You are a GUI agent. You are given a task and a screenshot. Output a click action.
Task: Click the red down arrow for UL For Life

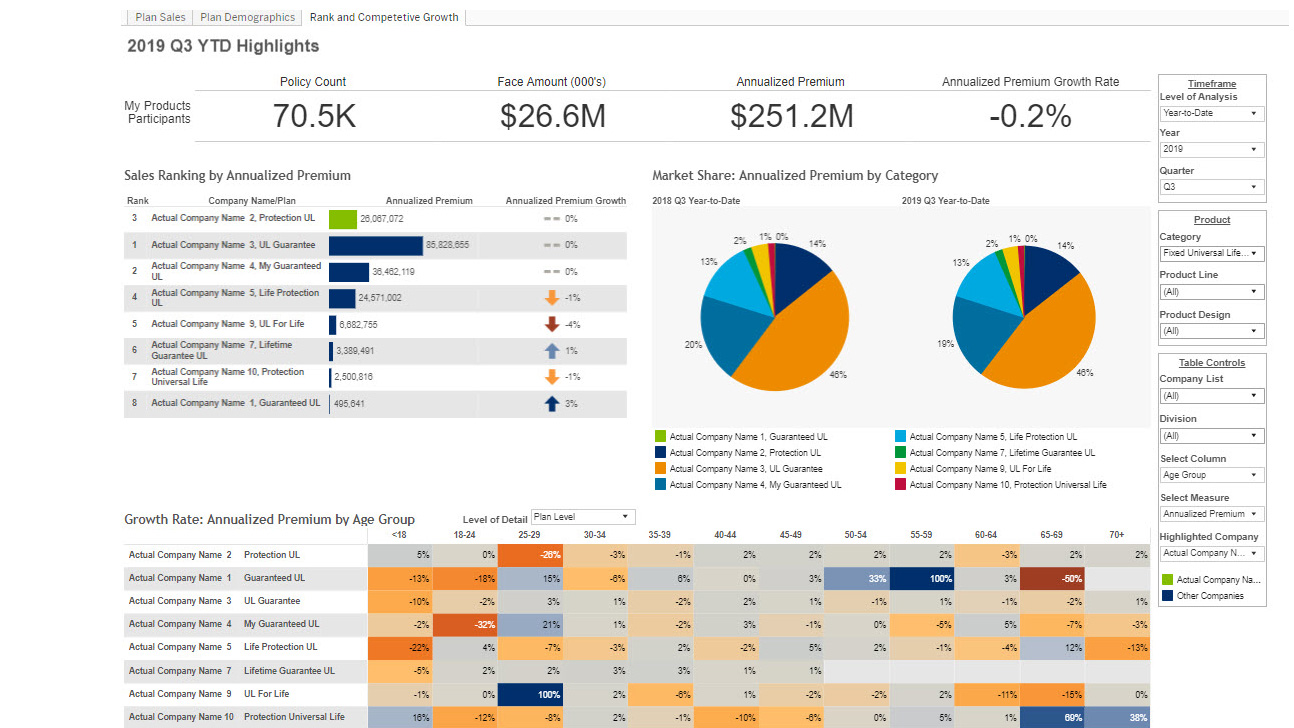pyautogui.click(x=551, y=324)
